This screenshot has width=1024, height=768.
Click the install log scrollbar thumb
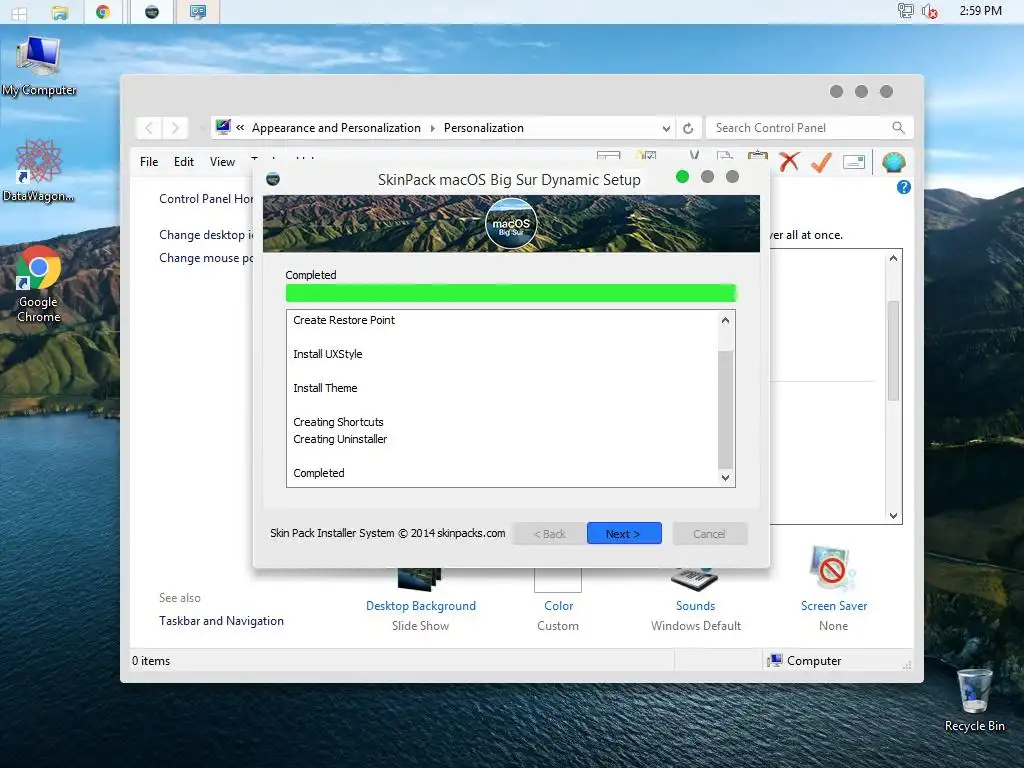pyautogui.click(x=725, y=409)
